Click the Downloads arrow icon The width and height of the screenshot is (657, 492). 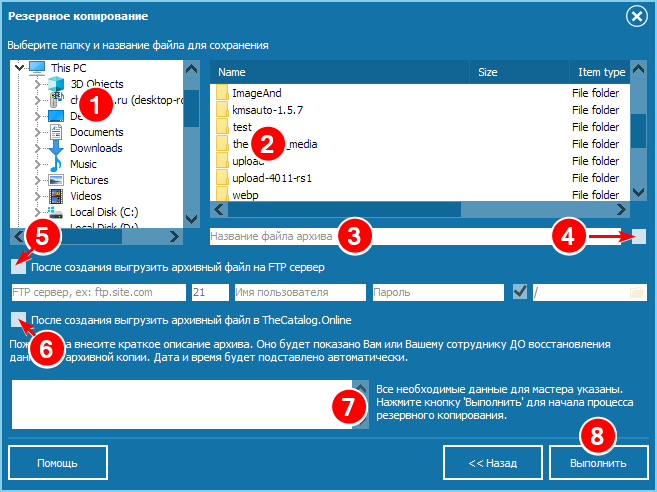coord(56,148)
